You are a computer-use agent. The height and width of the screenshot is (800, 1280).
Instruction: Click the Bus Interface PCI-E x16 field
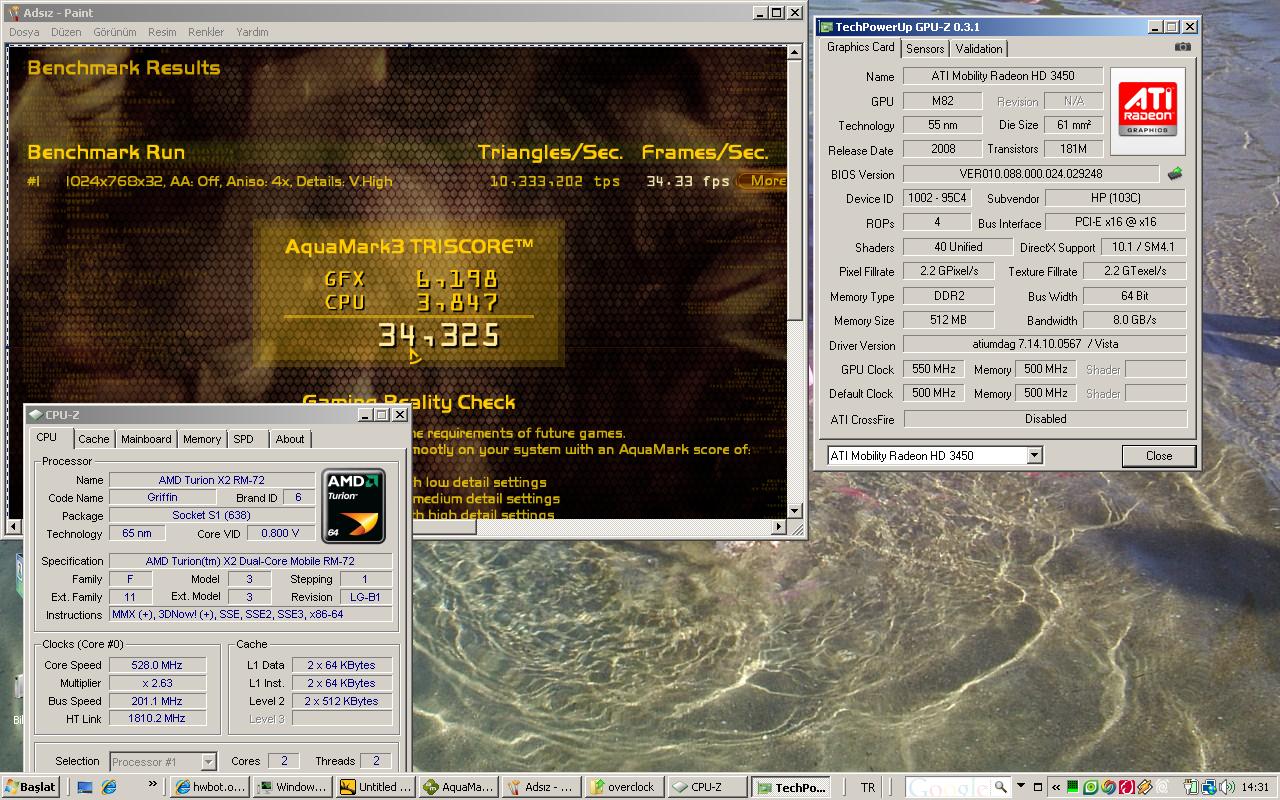[1116, 223]
